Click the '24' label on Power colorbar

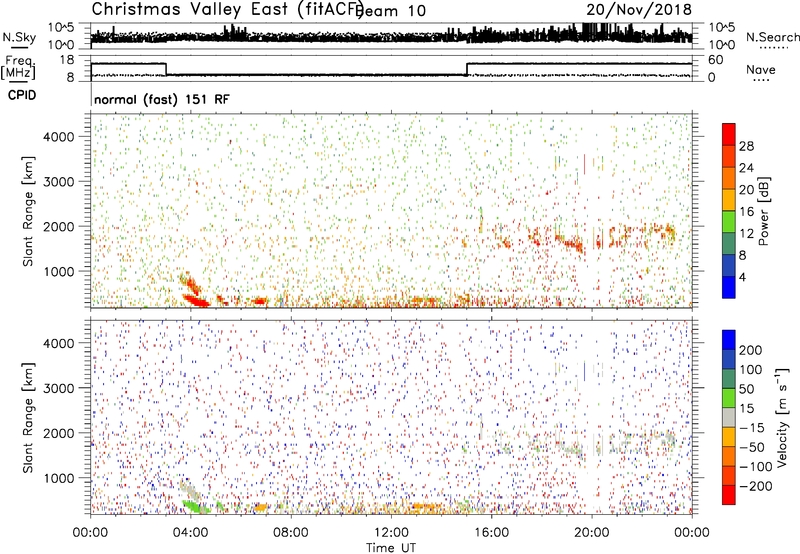(x=746, y=168)
